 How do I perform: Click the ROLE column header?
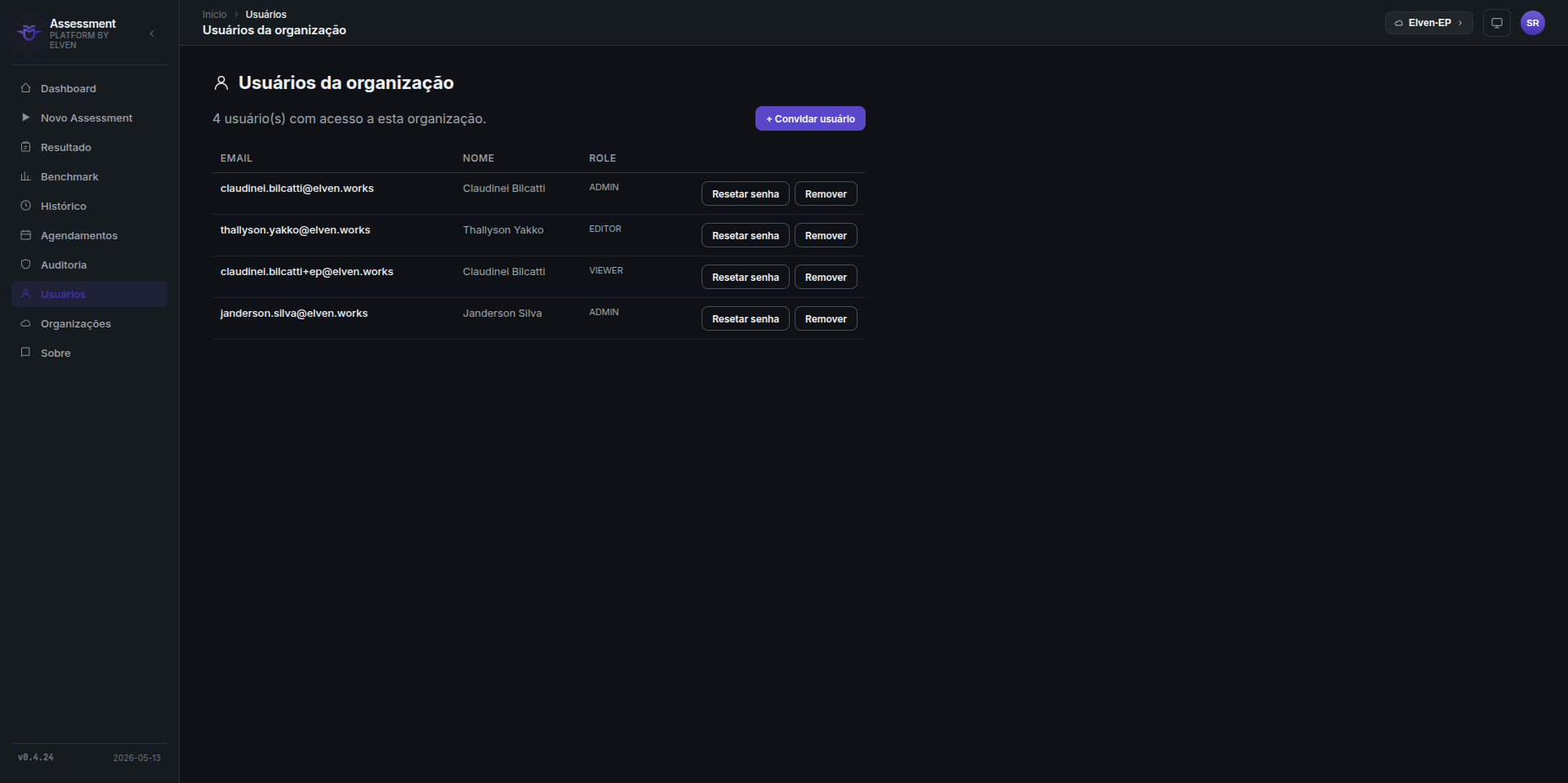pos(603,158)
